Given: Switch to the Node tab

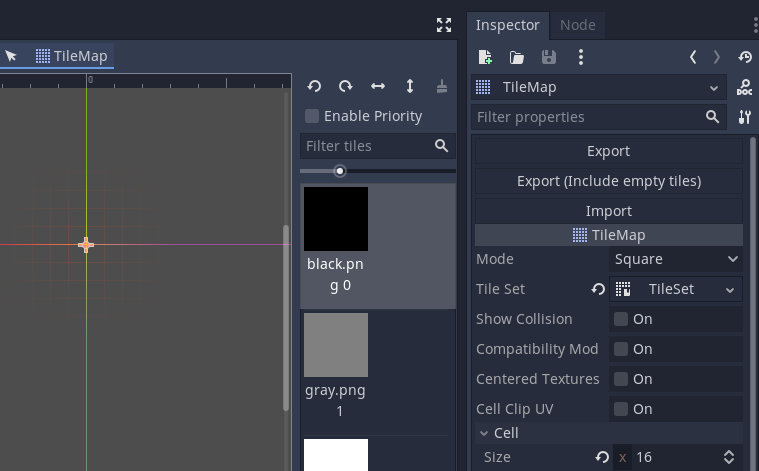Looking at the screenshot, I should click(x=577, y=25).
